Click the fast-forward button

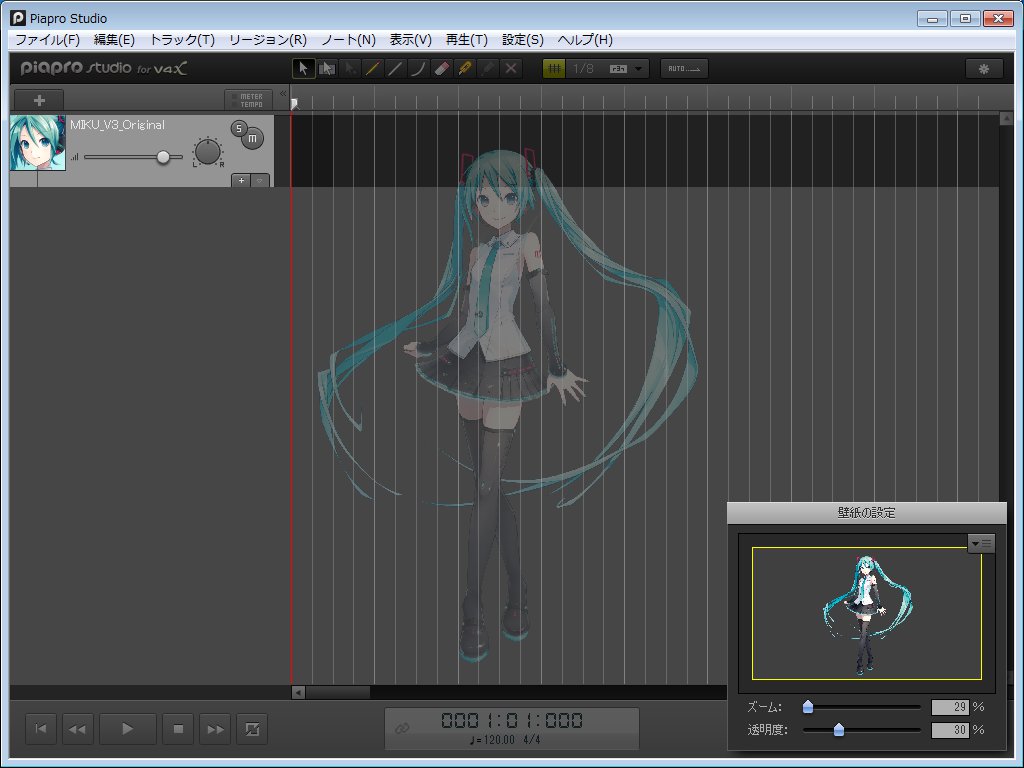coord(215,729)
